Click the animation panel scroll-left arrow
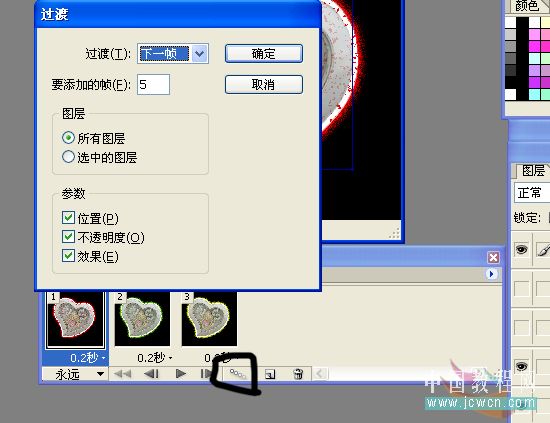The width and height of the screenshot is (550, 423). [320, 374]
